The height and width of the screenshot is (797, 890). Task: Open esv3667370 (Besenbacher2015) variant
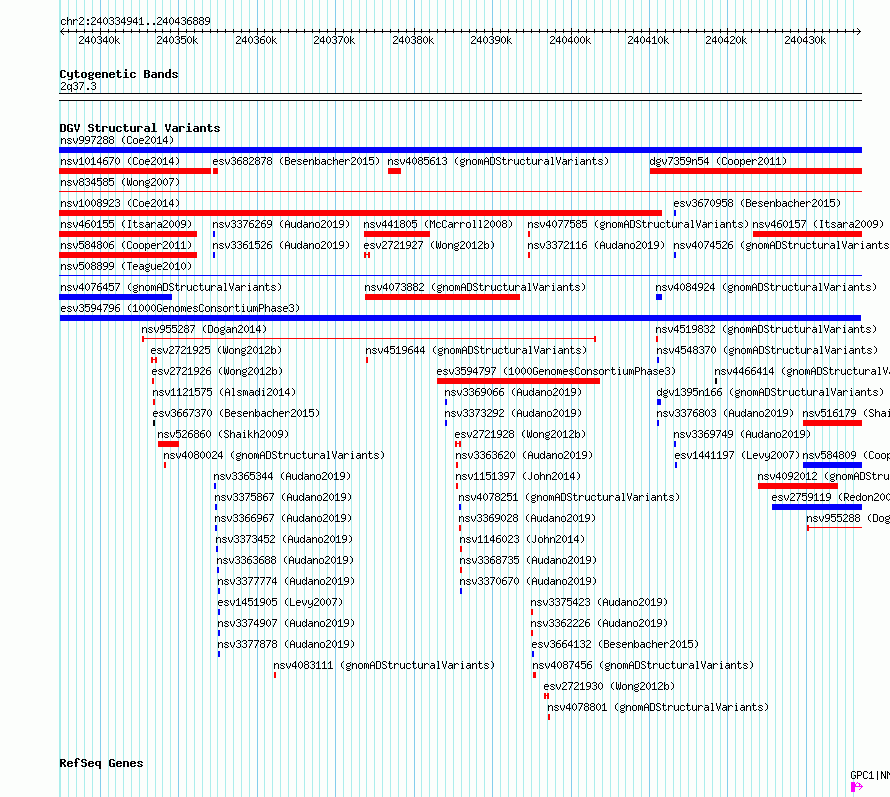236,413
